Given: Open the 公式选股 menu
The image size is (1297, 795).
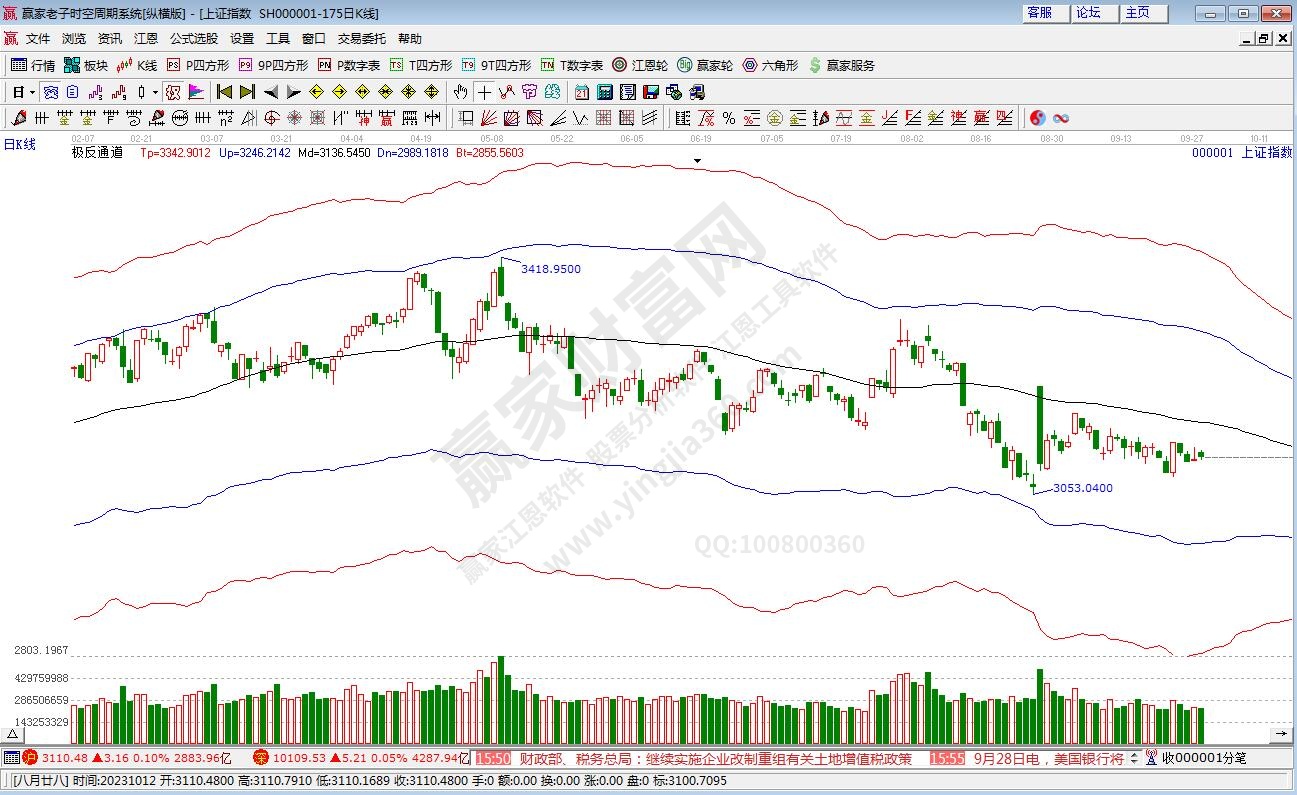Looking at the screenshot, I should pos(193,39).
